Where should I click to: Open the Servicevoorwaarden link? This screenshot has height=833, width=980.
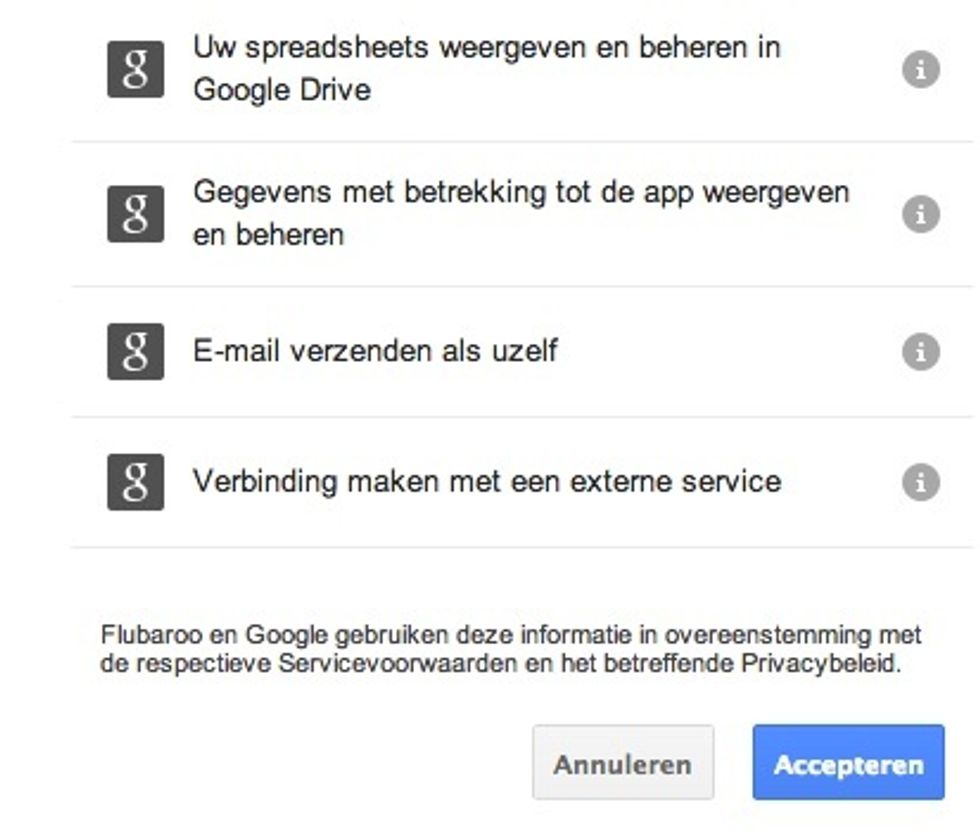coord(398,663)
